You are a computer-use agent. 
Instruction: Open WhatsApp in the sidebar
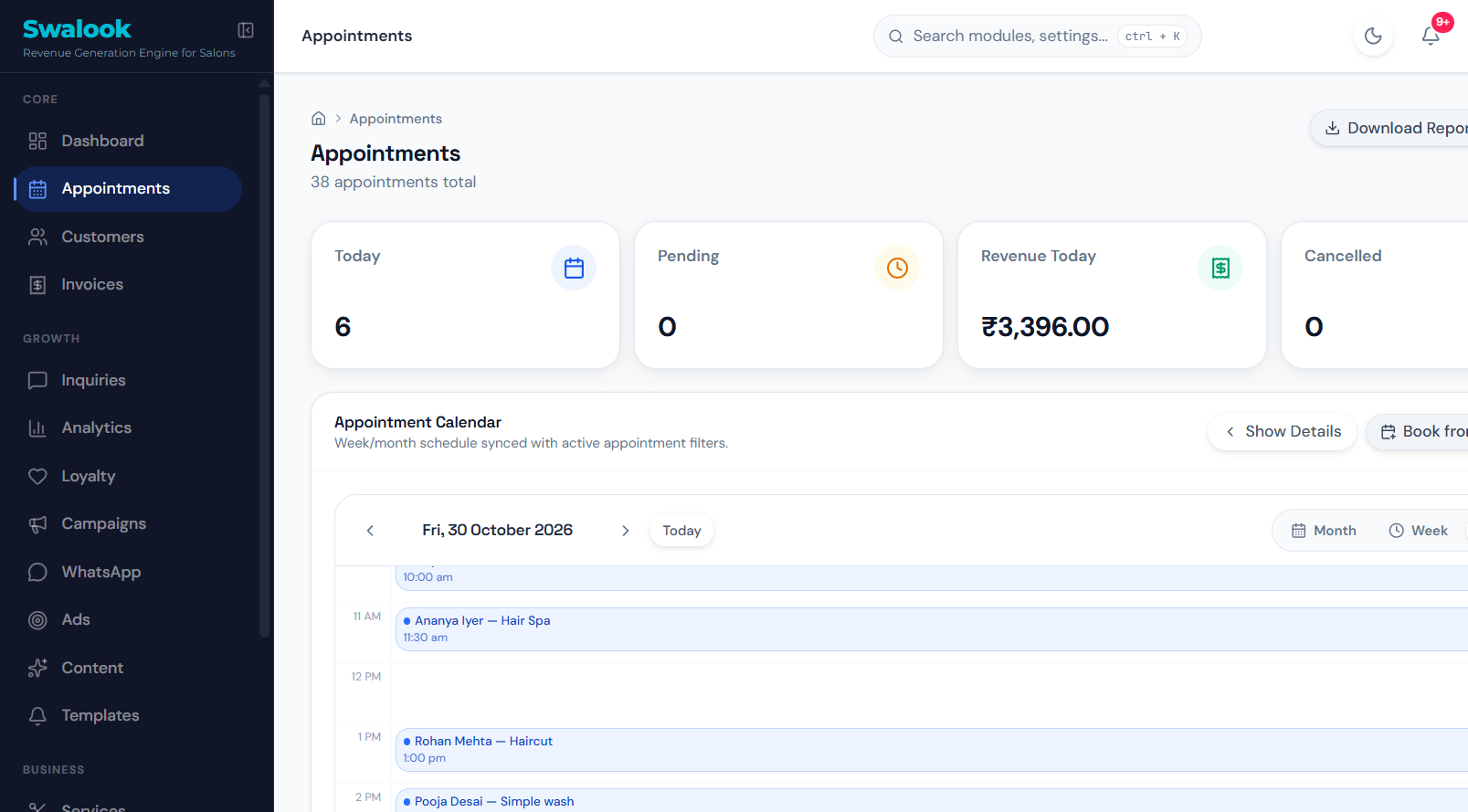128,572
